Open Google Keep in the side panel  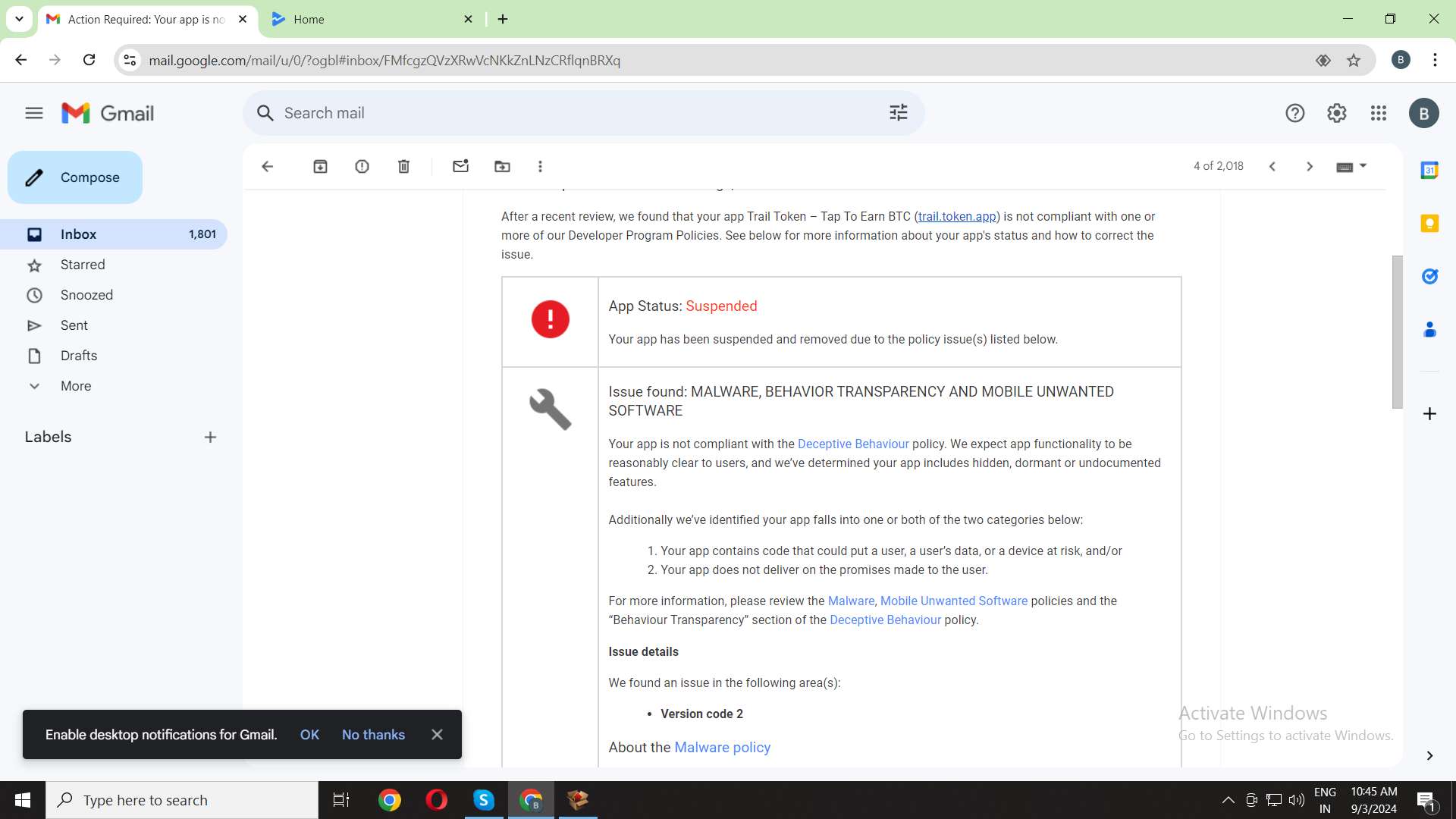[1429, 224]
